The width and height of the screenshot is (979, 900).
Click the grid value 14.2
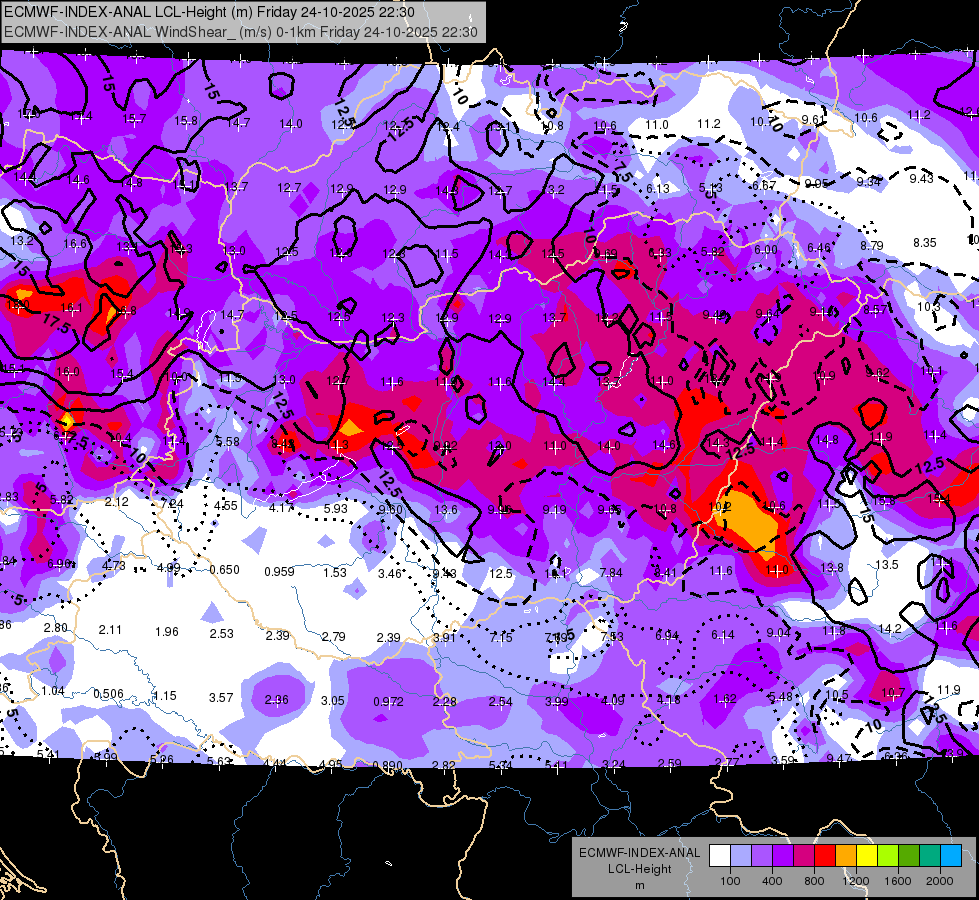[x=890, y=628]
